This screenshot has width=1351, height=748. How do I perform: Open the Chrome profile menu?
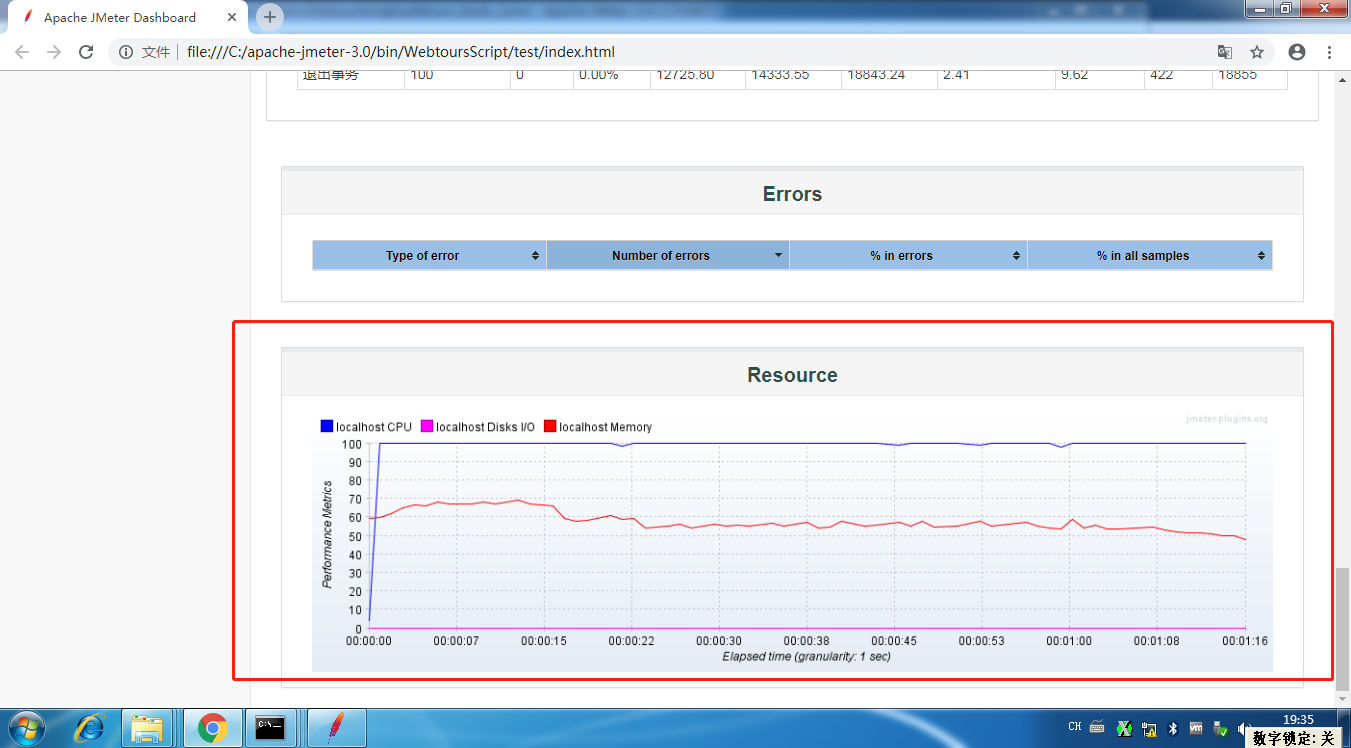click(1297, 52)
